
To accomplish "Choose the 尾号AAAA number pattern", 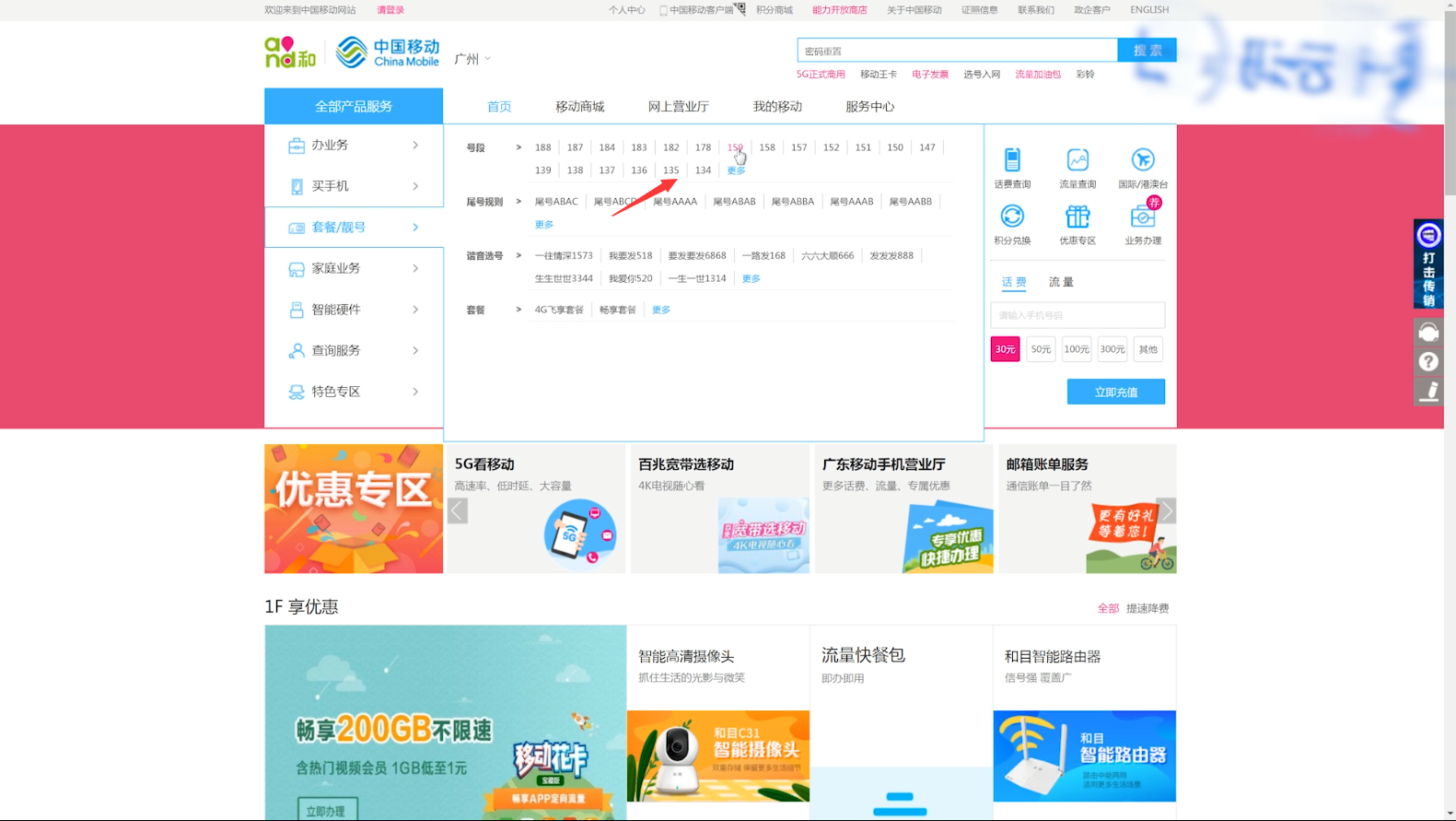I will tap(675, 202).
